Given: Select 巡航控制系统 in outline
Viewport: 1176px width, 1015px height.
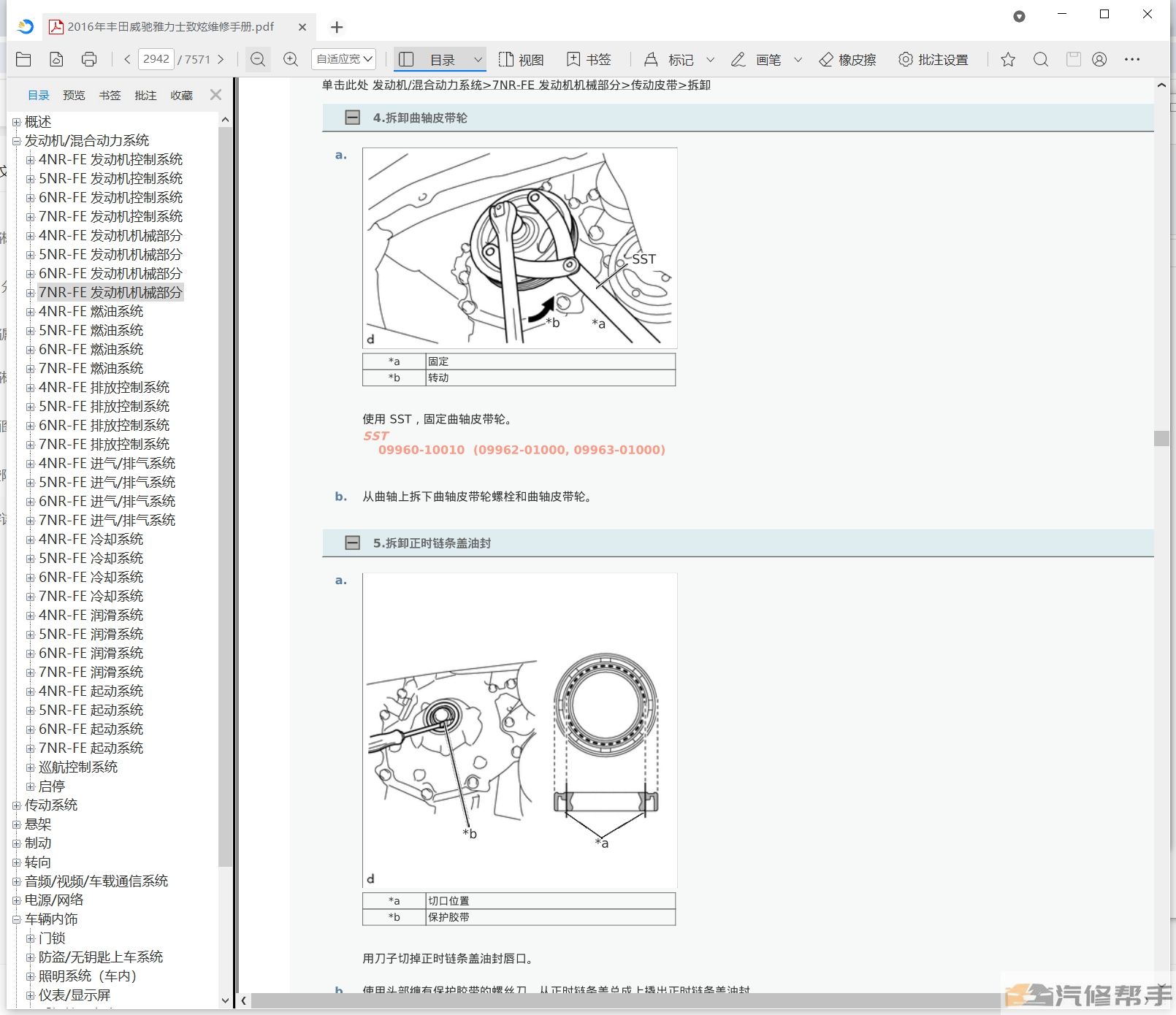Looking at the screenshot, I should point(77,767).
